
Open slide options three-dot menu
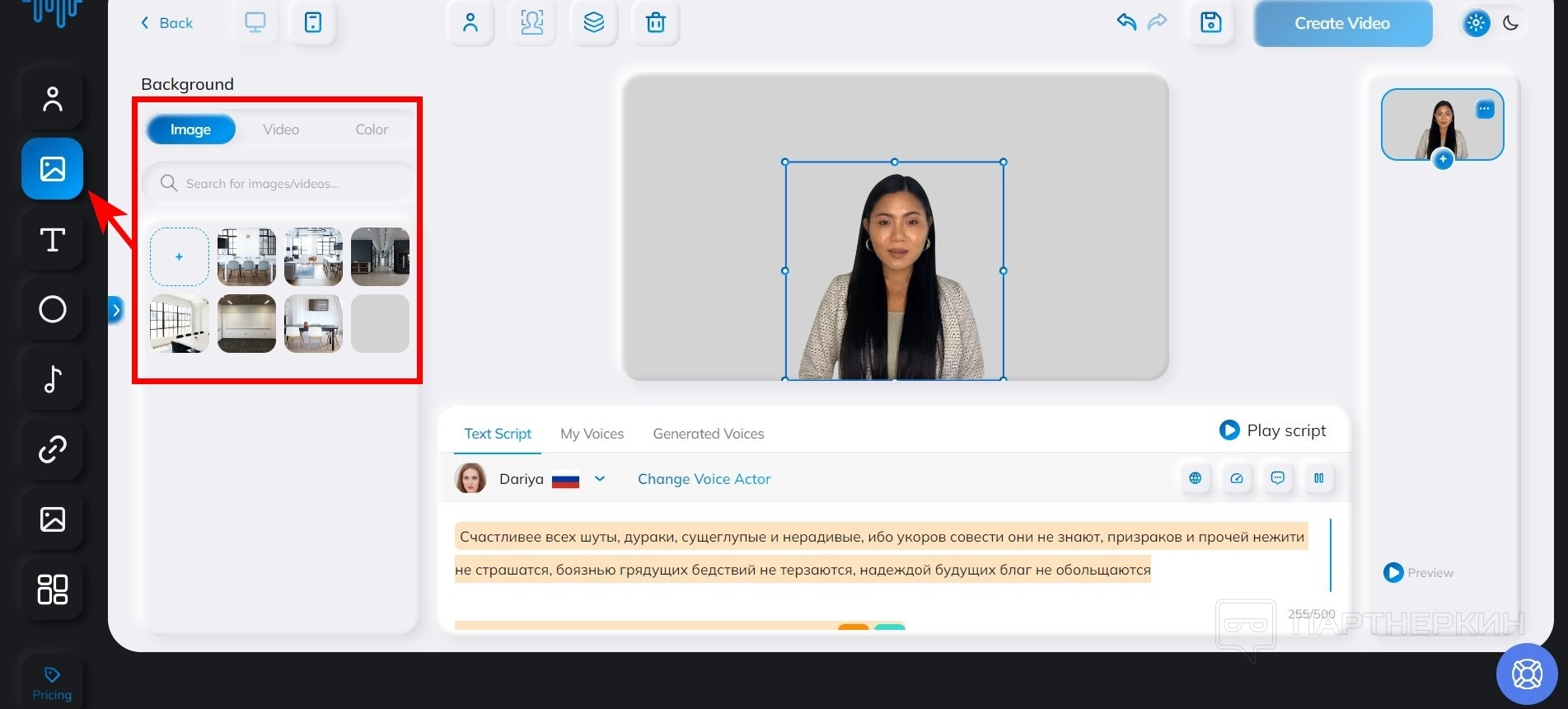1484,109
